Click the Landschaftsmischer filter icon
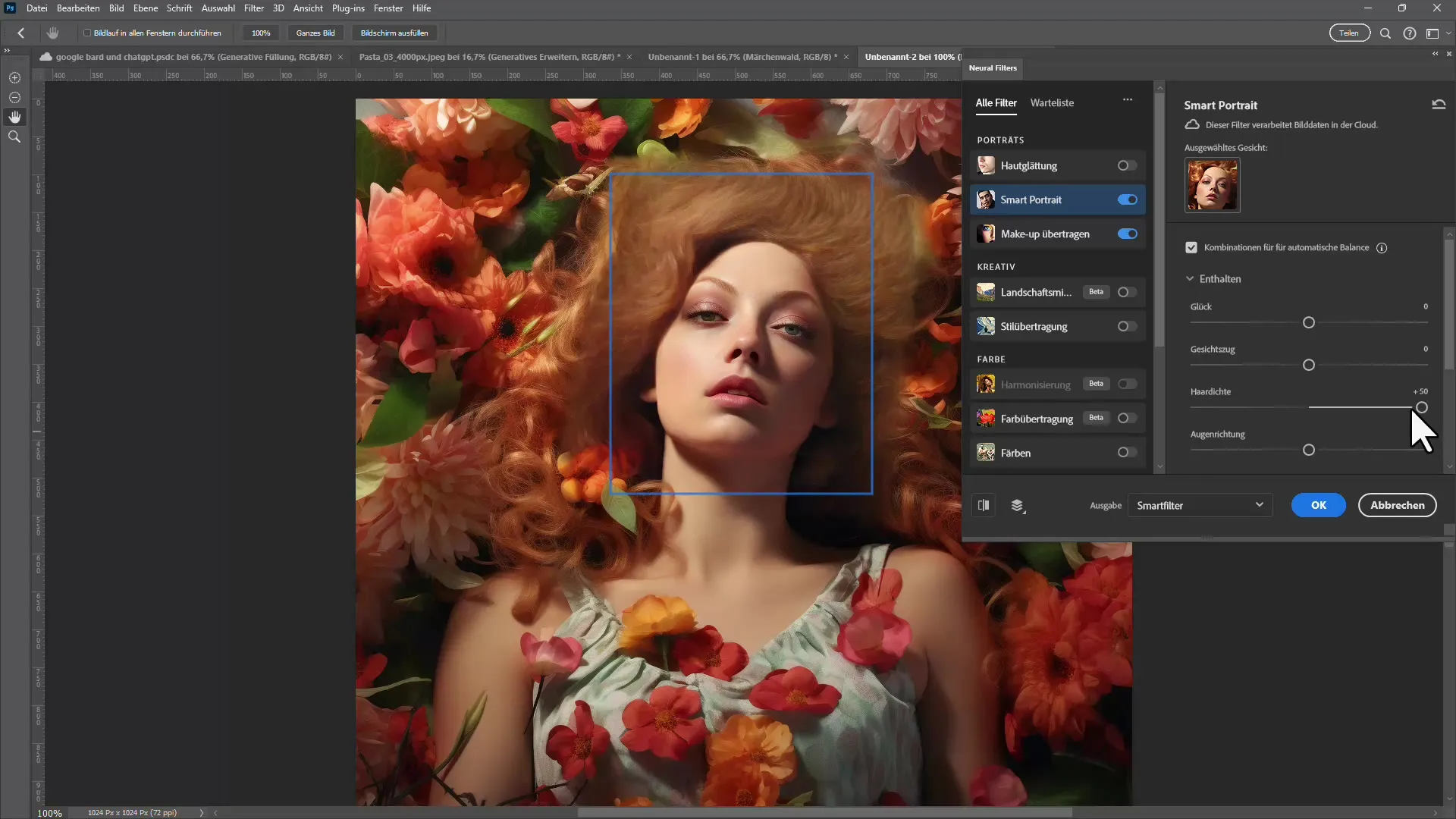 [986, 292]
